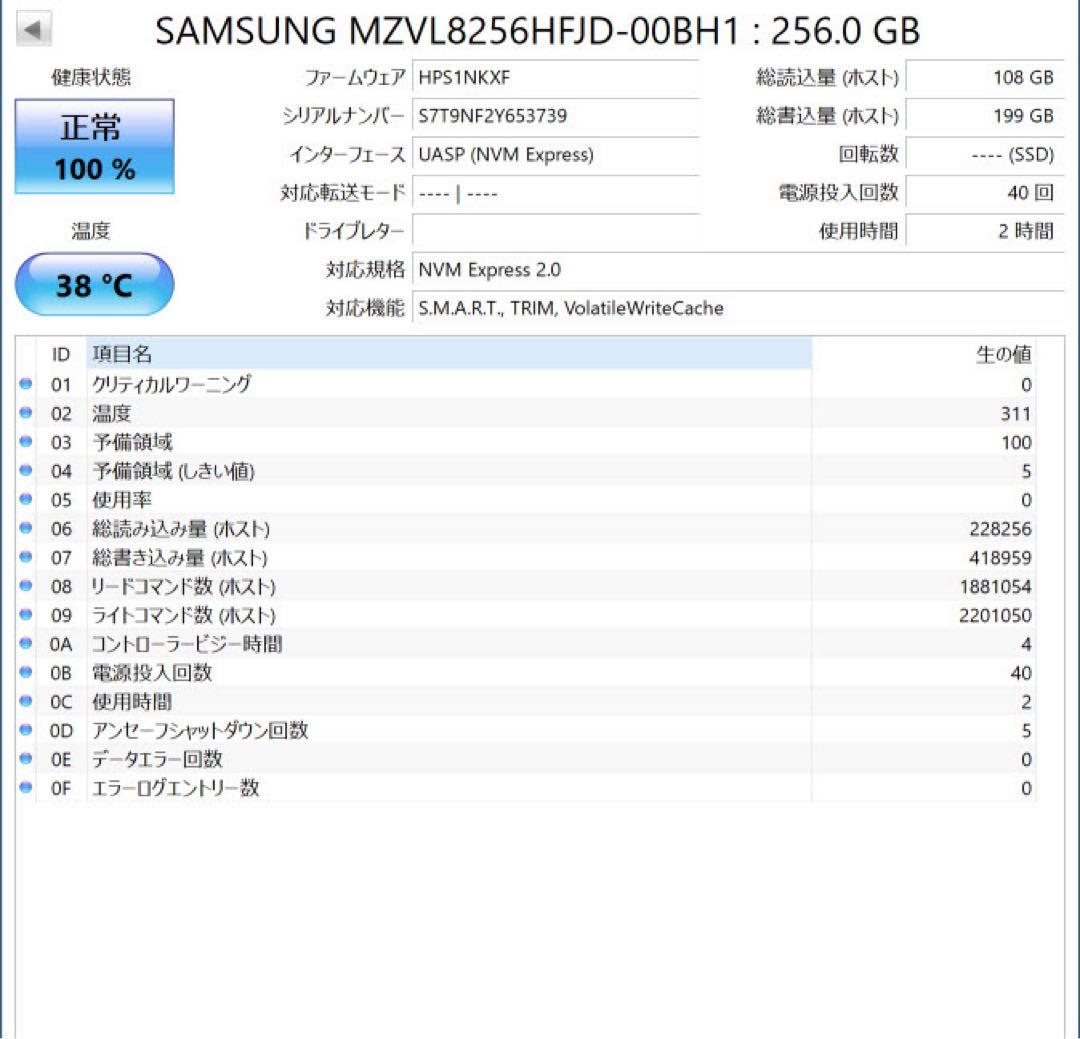The image size is (1080, 1039).
Task: Select row 09 ライトコマンド数 (ホスト)
Action: click(526, 615)
